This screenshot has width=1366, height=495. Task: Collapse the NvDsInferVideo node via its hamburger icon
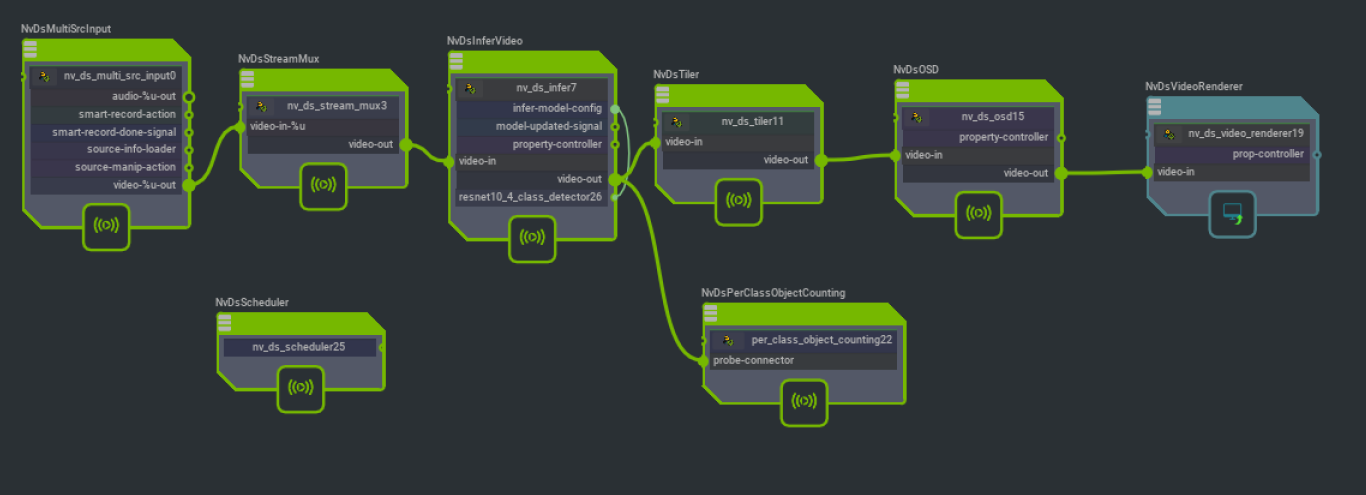pyautogui.click(x=457, y=62)
